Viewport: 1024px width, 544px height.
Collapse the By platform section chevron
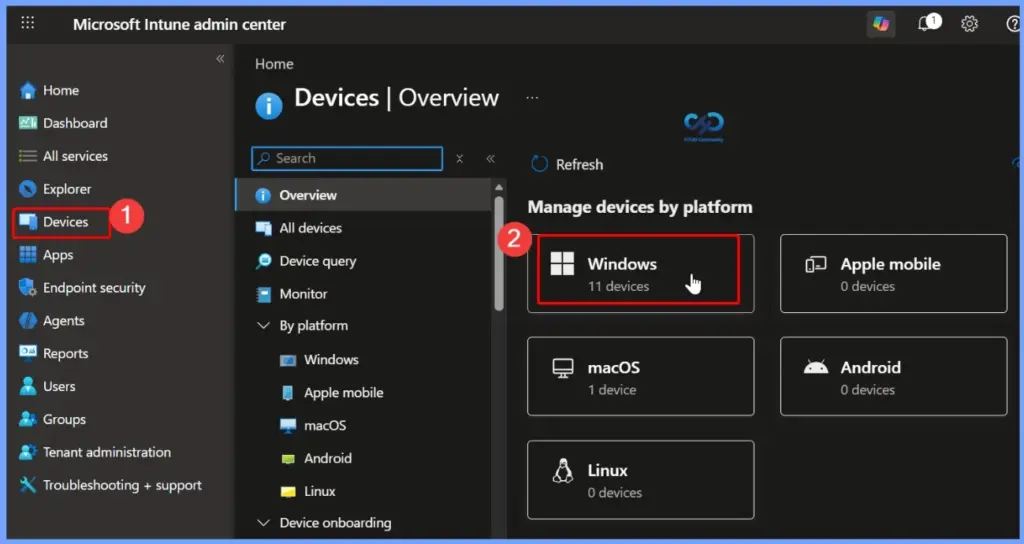263,325
